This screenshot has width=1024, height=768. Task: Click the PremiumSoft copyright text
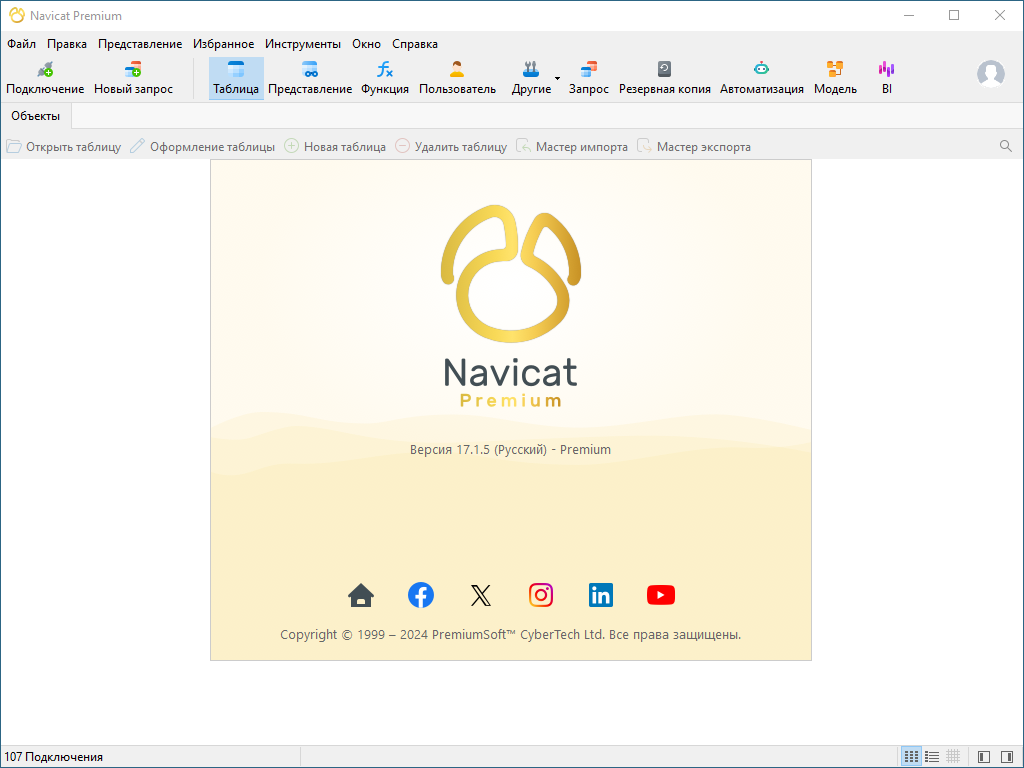pyautogui.click(x=511, y=635)
